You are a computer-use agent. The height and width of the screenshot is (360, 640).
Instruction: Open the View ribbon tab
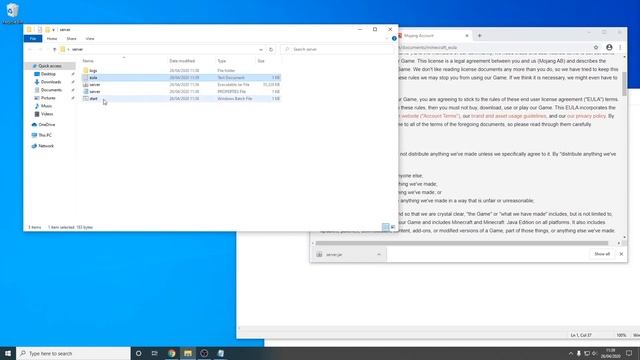pyautogui.click(x=90, y=38)
